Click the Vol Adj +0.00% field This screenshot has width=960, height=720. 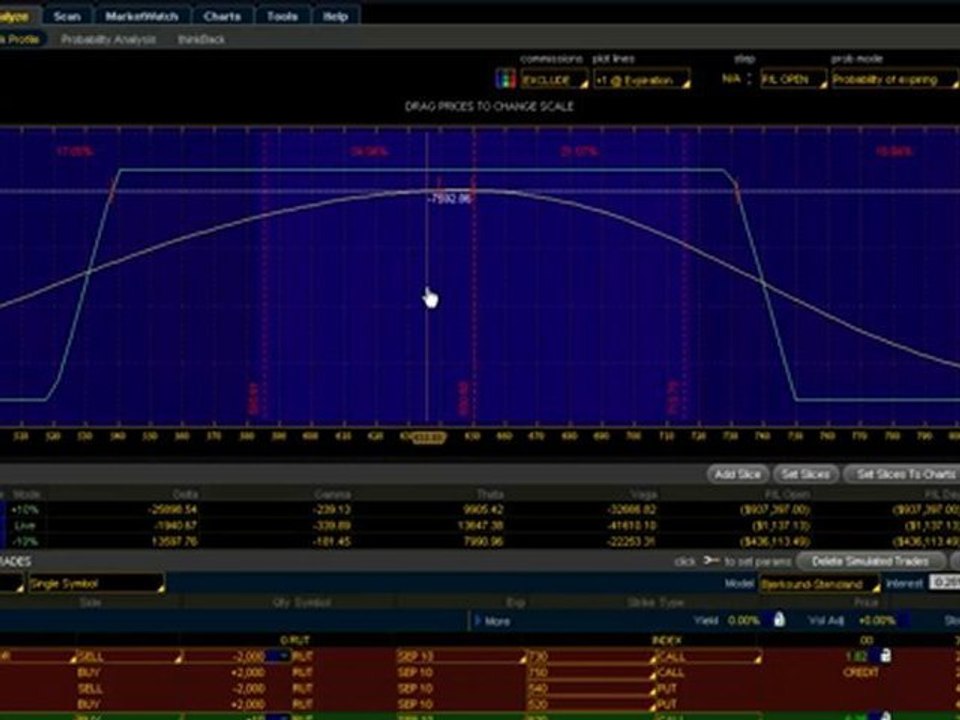pos(876,621)
